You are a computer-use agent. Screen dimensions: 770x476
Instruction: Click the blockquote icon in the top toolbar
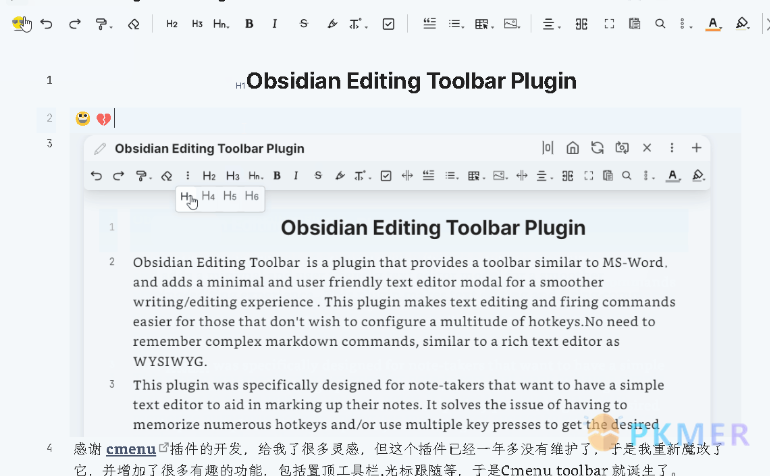(x=430, y=24)
